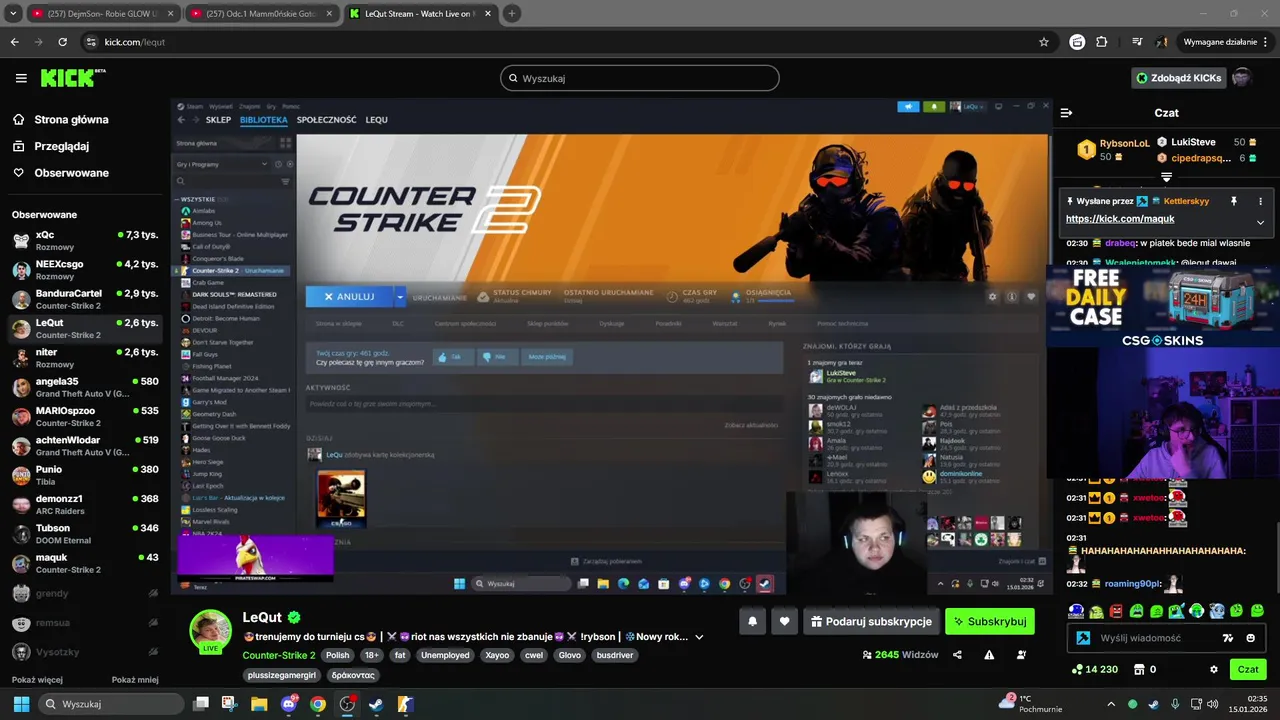Send message with the Czat button
1280x720 pixels.
click(x=1248, y=669)
